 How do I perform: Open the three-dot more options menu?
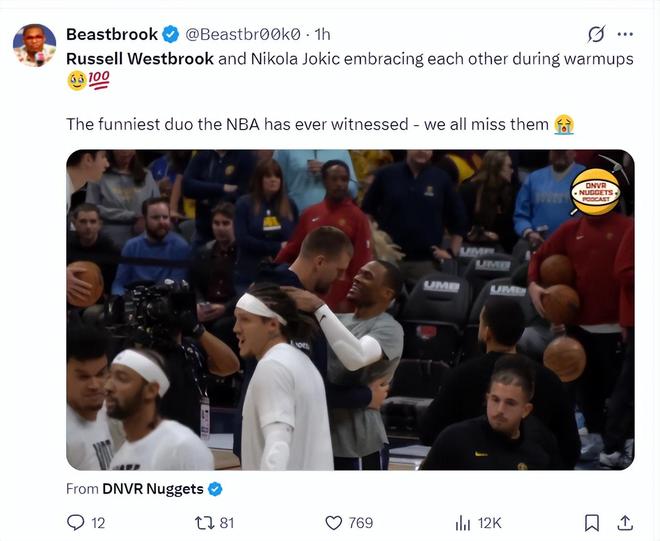625,35
